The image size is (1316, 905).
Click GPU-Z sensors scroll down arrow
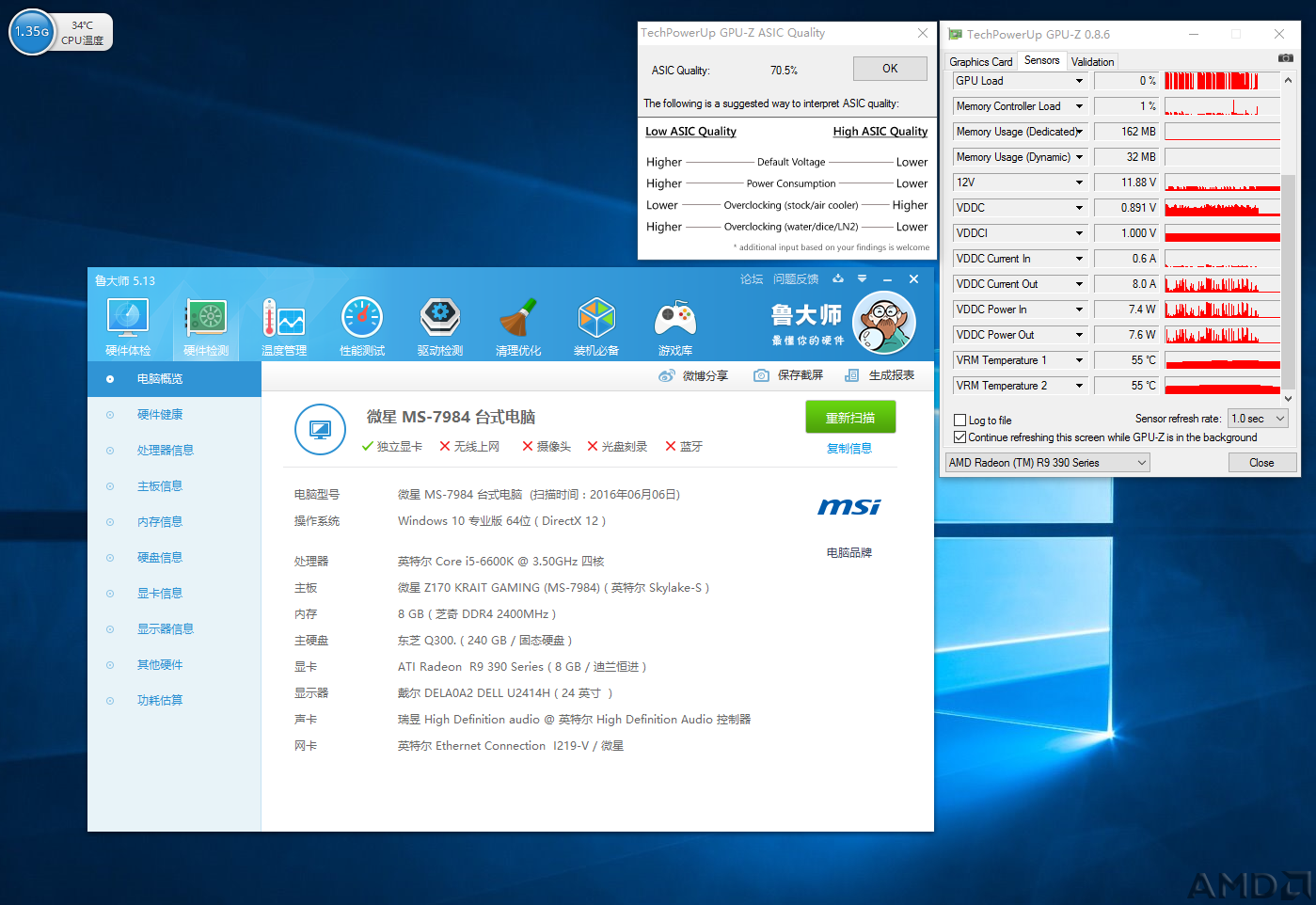tap(1288, 398)
